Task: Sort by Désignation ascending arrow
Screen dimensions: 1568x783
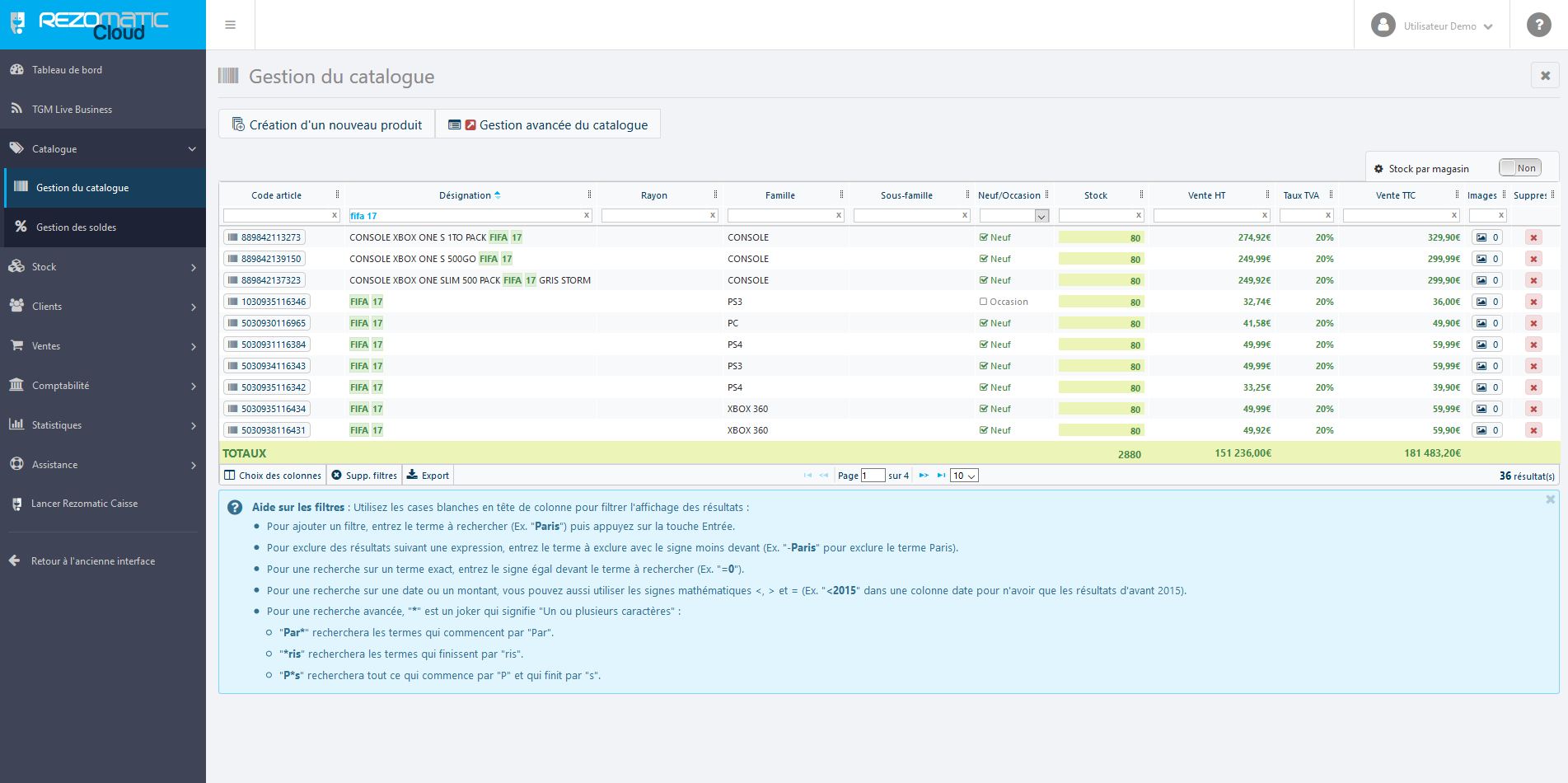Action: 497,195
